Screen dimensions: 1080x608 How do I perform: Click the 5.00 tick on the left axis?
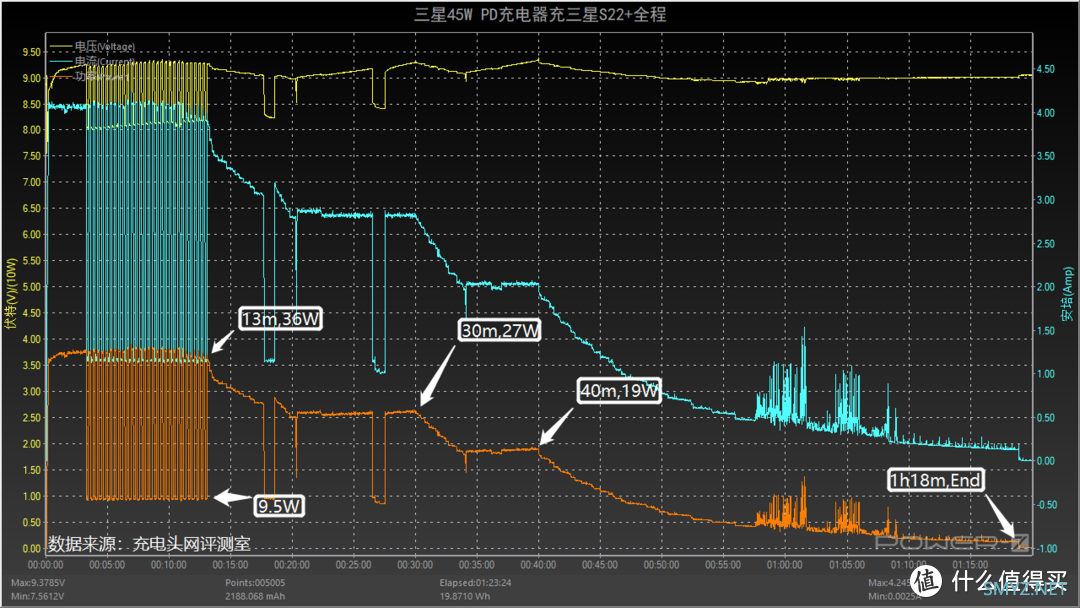pyautogui.click(x=32, y=287)
